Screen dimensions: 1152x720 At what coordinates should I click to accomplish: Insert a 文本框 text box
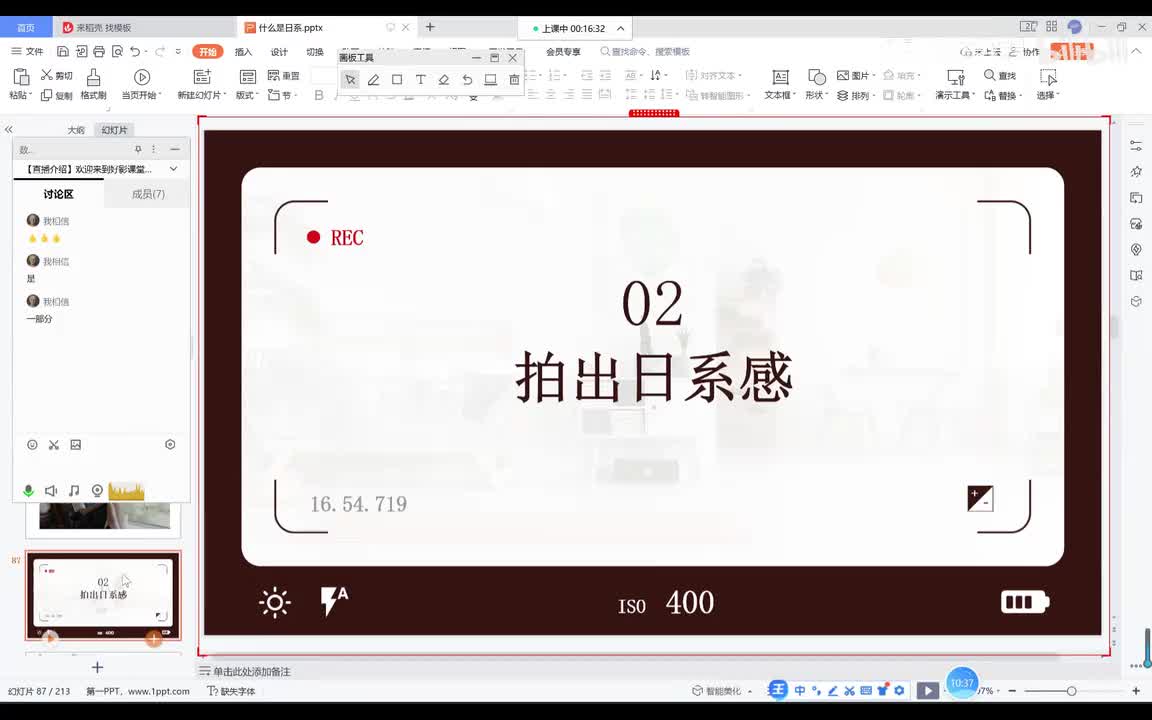[x=780, y=84]
